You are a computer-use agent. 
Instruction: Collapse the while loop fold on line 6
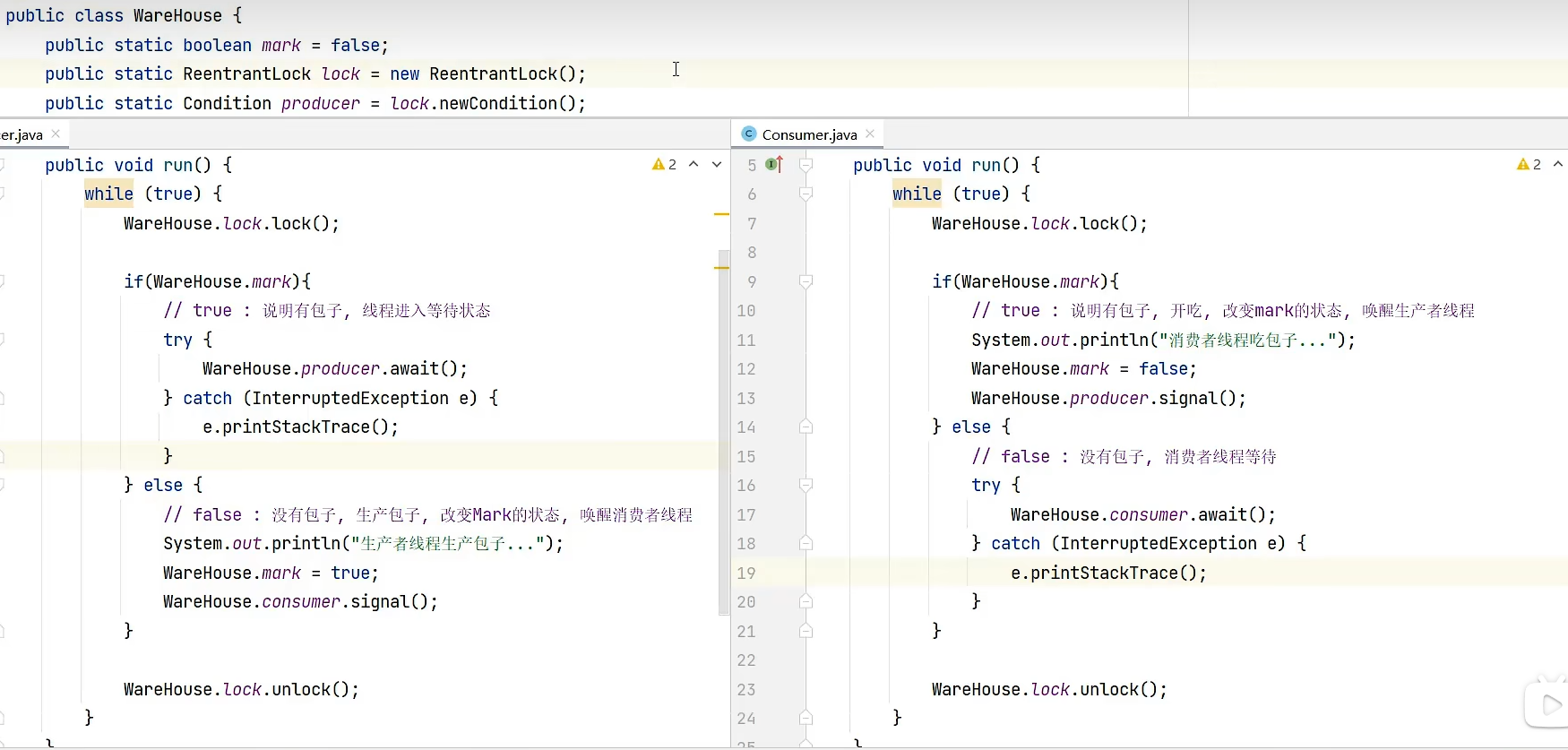pyautogui.click(x=806, y=194)
